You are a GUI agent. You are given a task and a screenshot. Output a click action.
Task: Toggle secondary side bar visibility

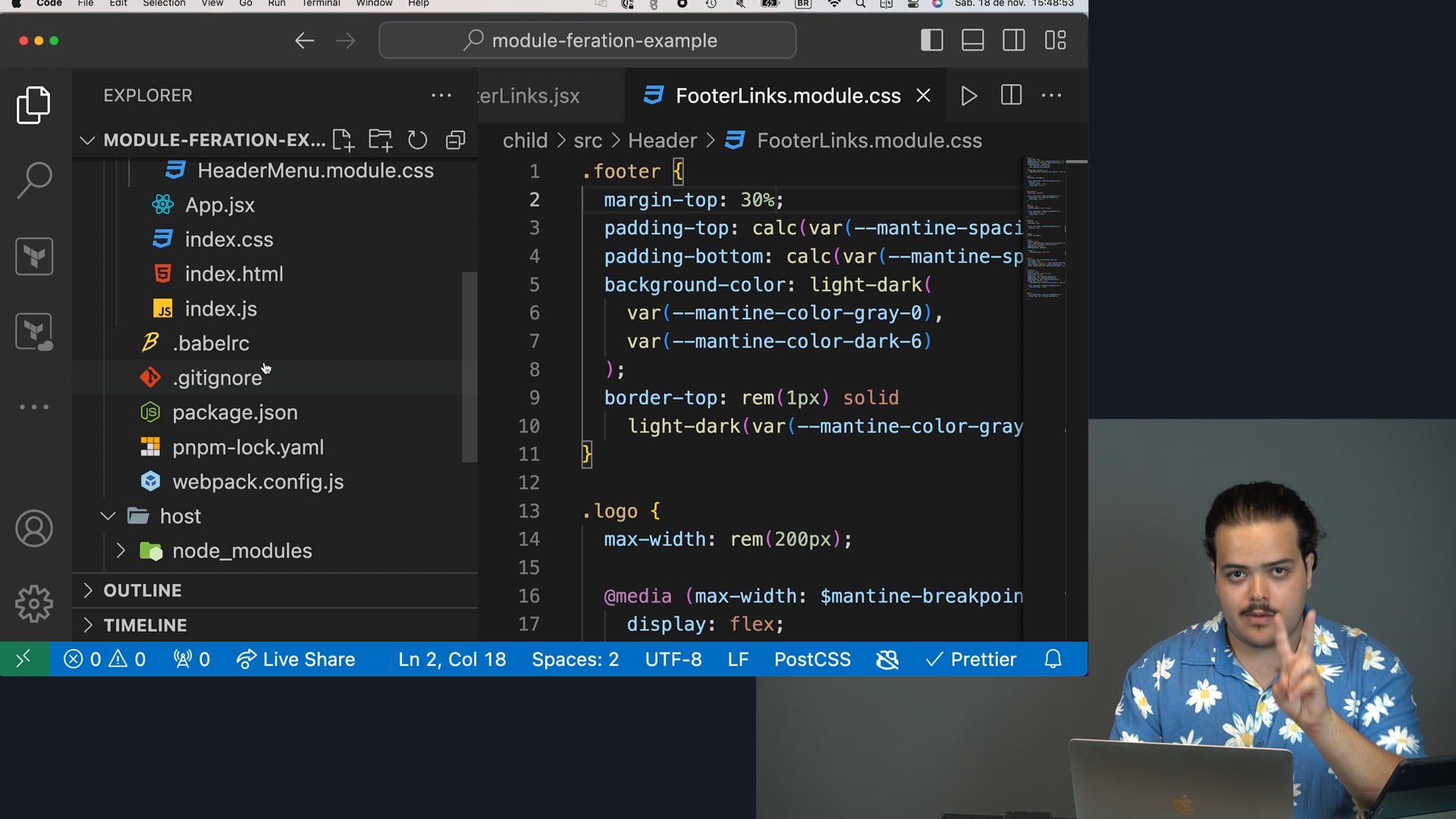point(1014,40)
